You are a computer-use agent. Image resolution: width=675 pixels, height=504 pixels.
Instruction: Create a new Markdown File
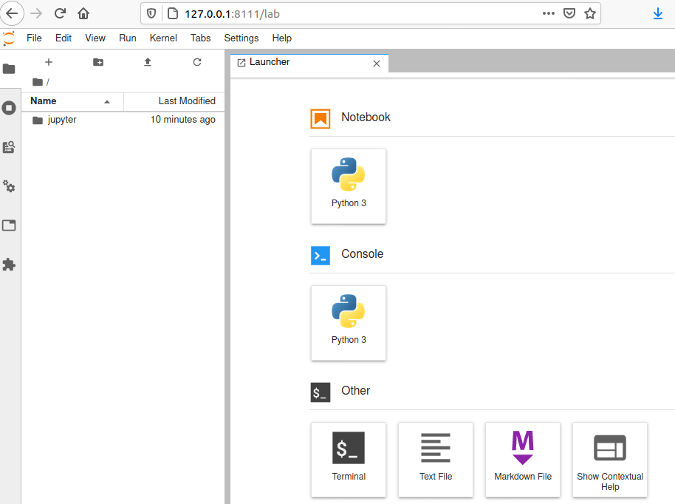click(x=522, y=459)
